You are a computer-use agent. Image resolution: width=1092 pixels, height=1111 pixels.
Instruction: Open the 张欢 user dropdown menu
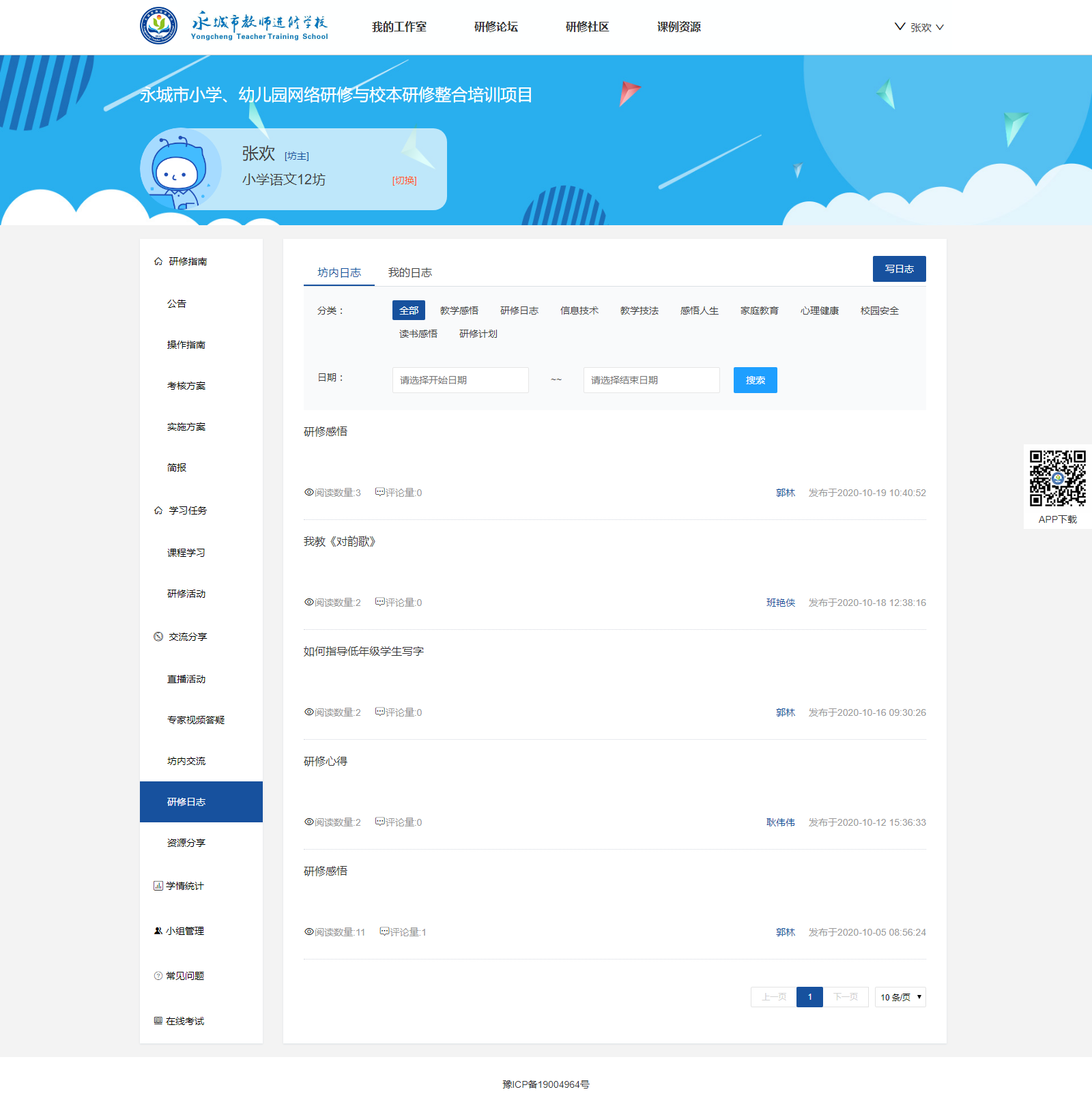pyautogui.click(x=920, y=27)
